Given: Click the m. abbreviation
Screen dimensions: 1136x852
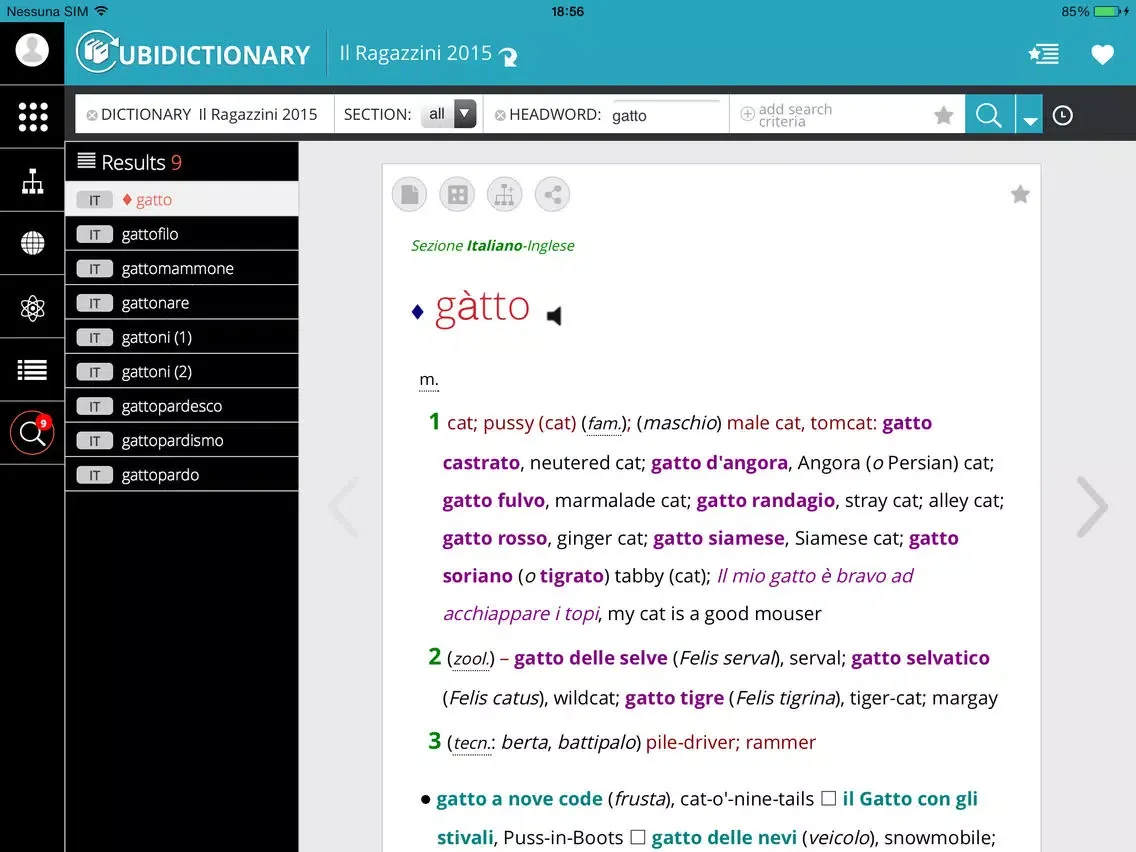Looking at the screenshot, I should pos(429,380).
